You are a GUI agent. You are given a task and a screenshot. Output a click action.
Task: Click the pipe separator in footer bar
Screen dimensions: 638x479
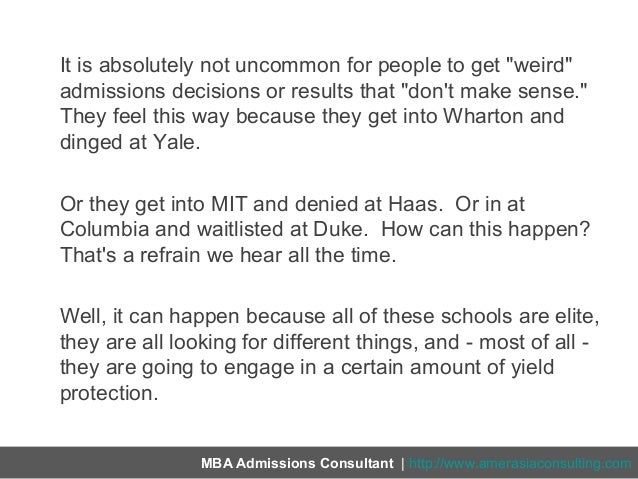pos(403,464)
